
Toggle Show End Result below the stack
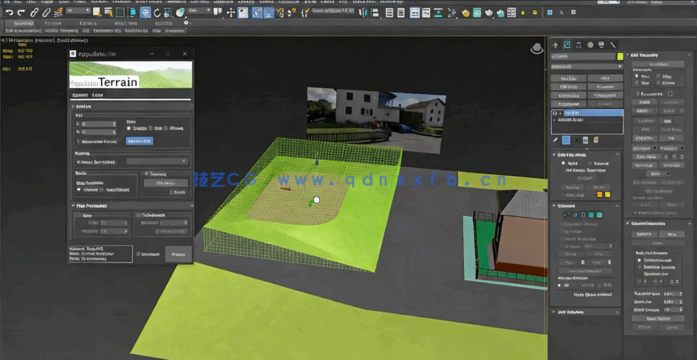tap(566, 140)
